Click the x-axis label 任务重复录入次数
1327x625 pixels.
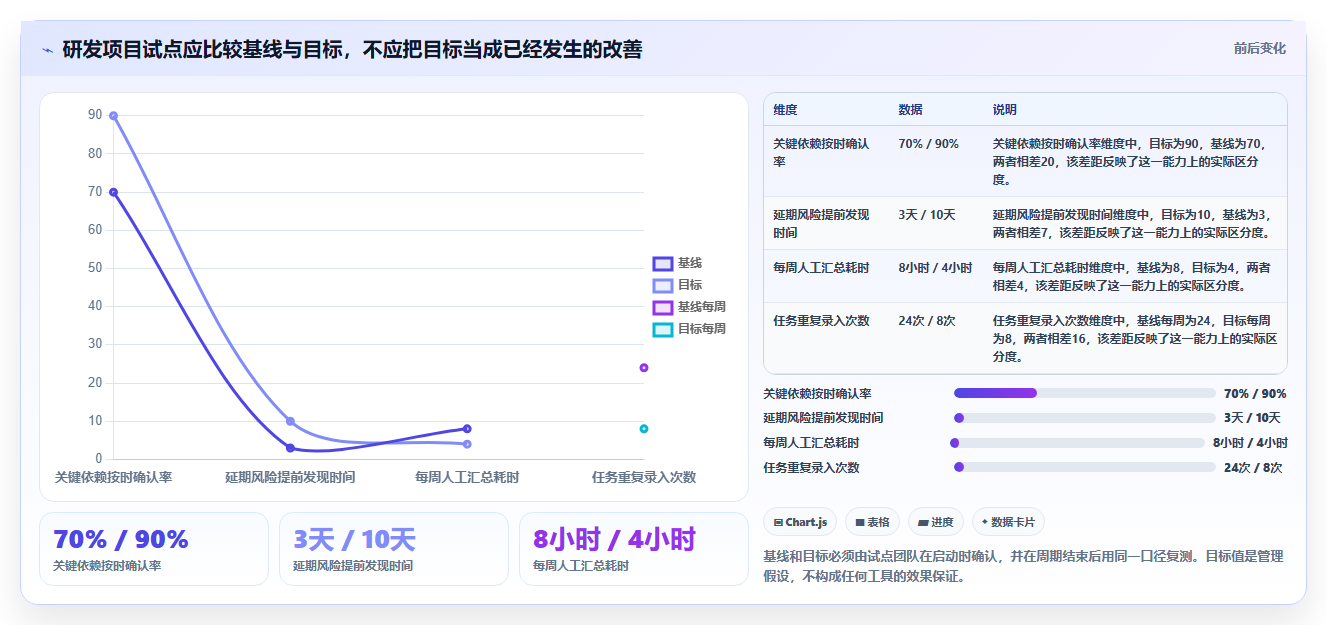[644, 478]
